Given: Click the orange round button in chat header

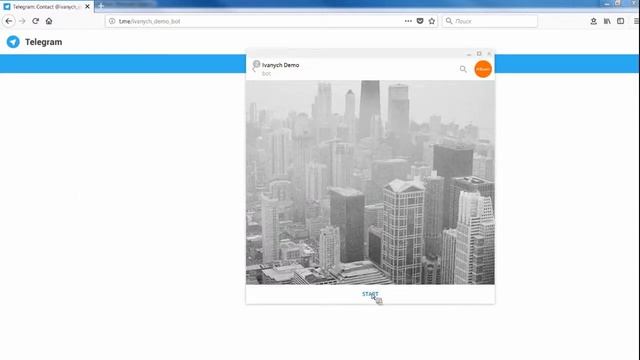Looking at the screenshot, I should pos(483,69).
